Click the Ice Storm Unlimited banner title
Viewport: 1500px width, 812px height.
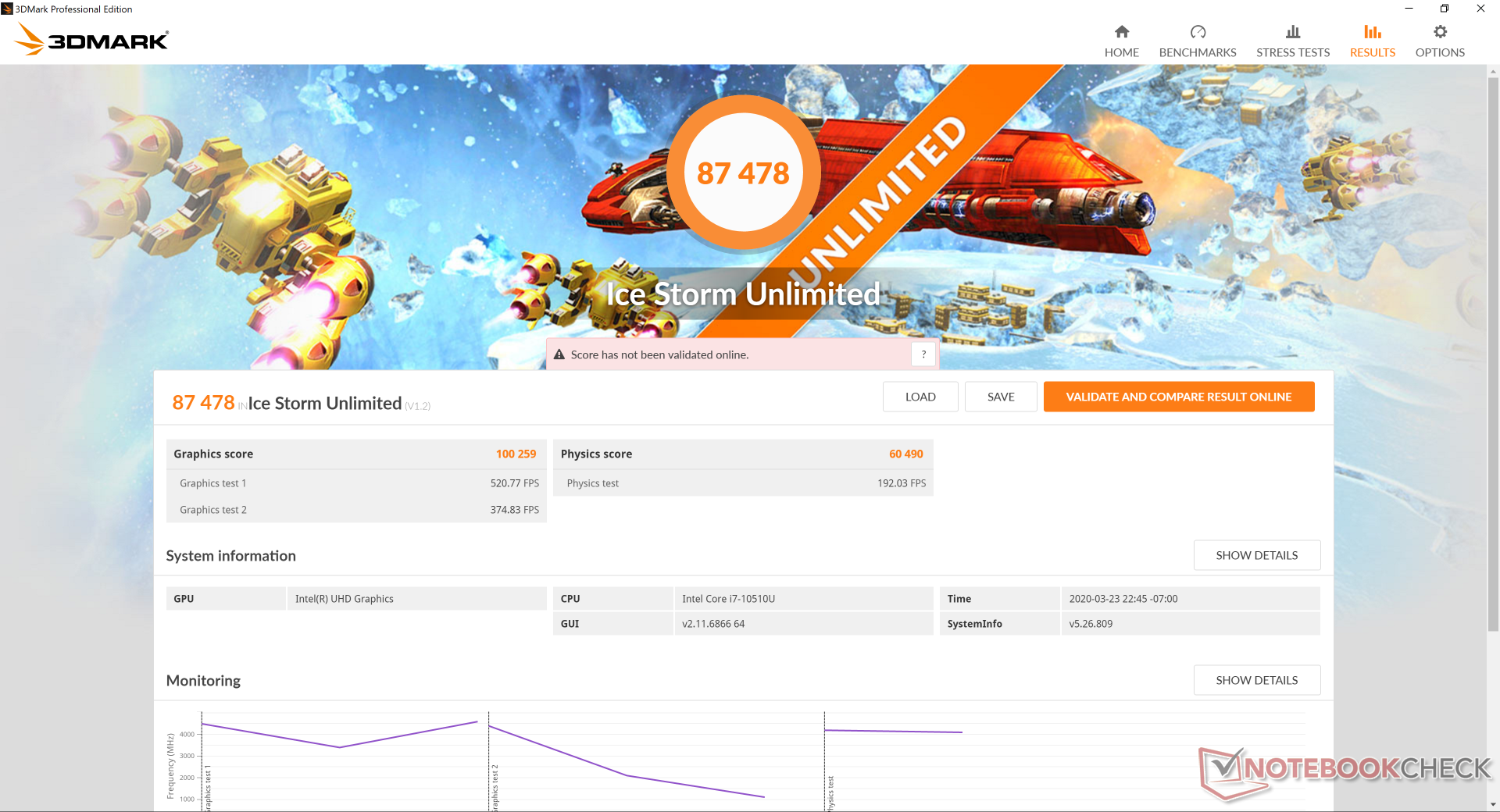743,294
